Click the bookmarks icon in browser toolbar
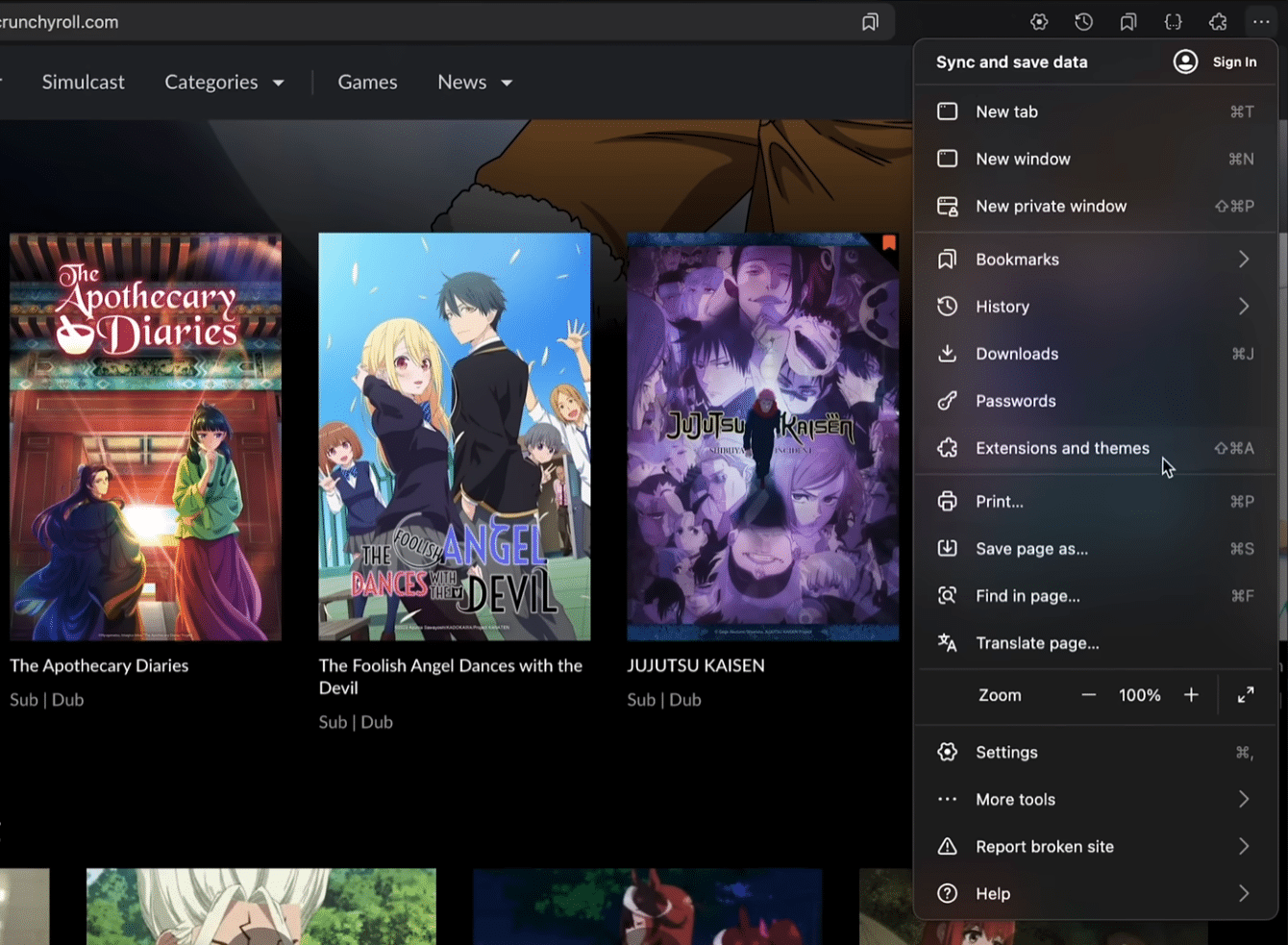The height and width of the screenshot is (945, 1288). coord(1128,22)
